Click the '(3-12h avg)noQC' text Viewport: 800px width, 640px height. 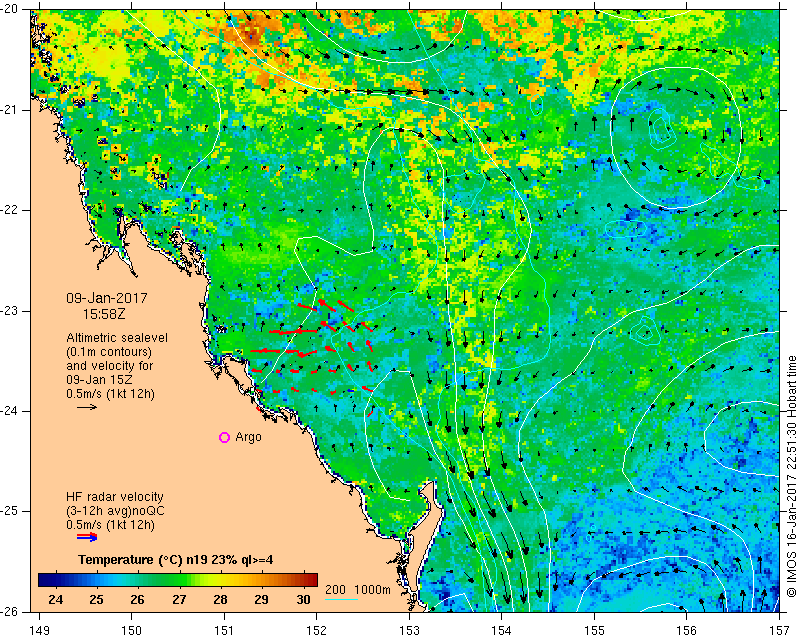pyautogui.click(x=115, y=511)
